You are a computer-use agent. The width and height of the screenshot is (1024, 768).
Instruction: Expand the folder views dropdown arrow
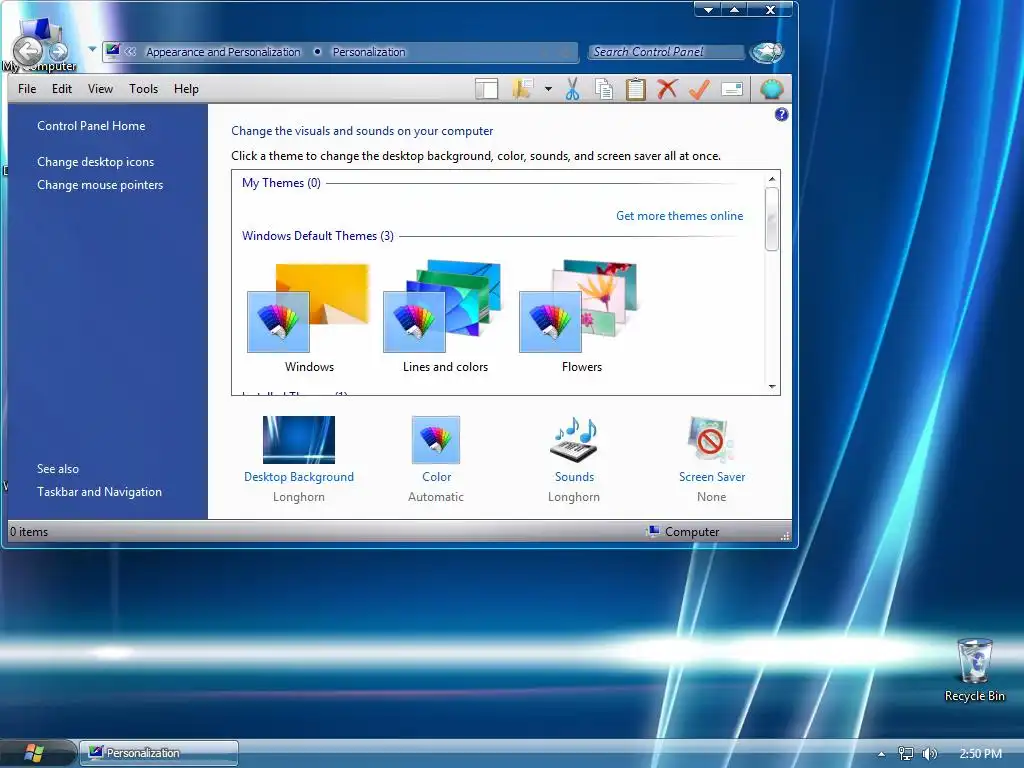[549, 89]
